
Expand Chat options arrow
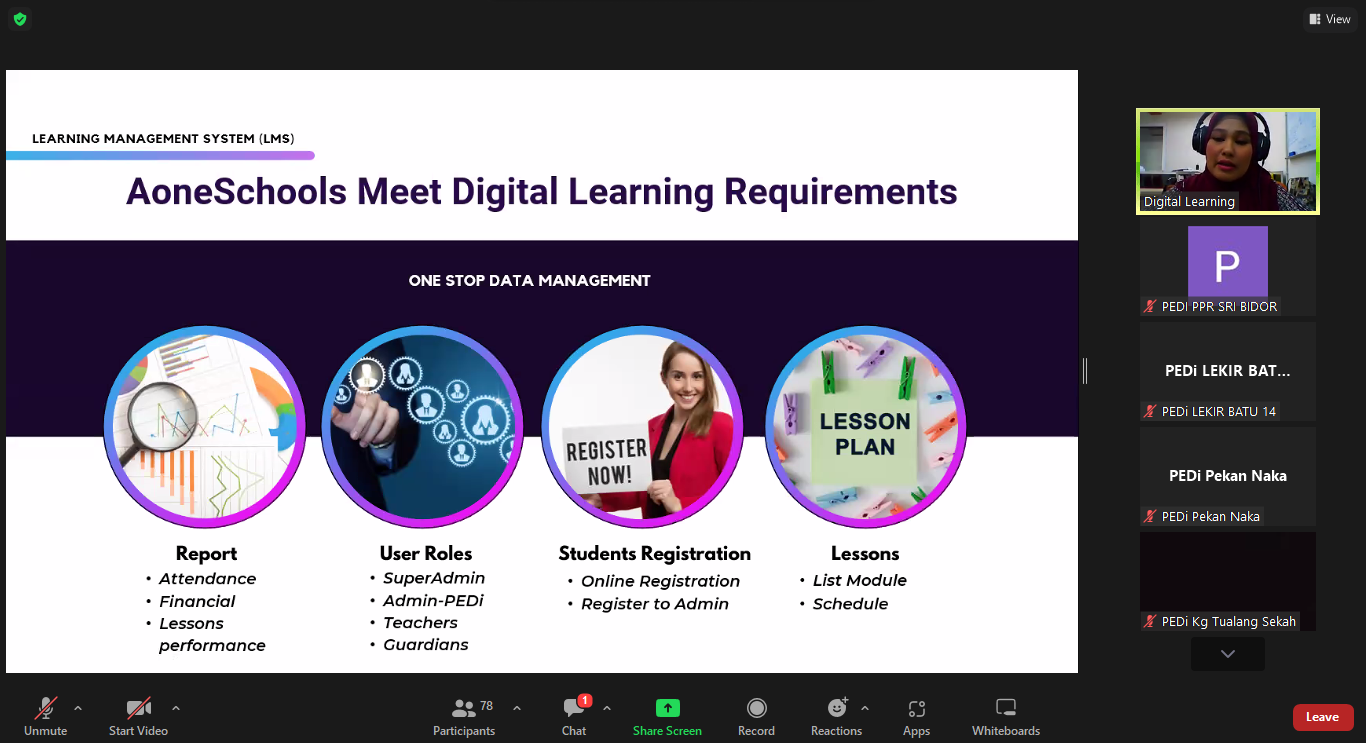pos(607,708)
